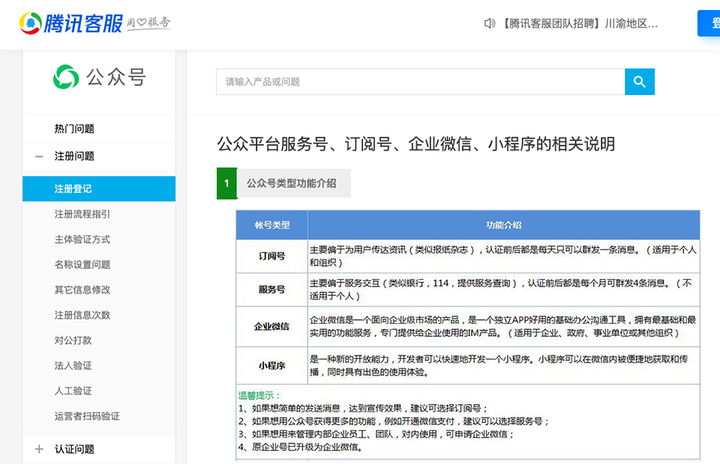Open 运营者扫码验证 help topic
Image resolution: width=720 pixels, height=464 pixels.
pyautogui.click(x=87, y=416)
